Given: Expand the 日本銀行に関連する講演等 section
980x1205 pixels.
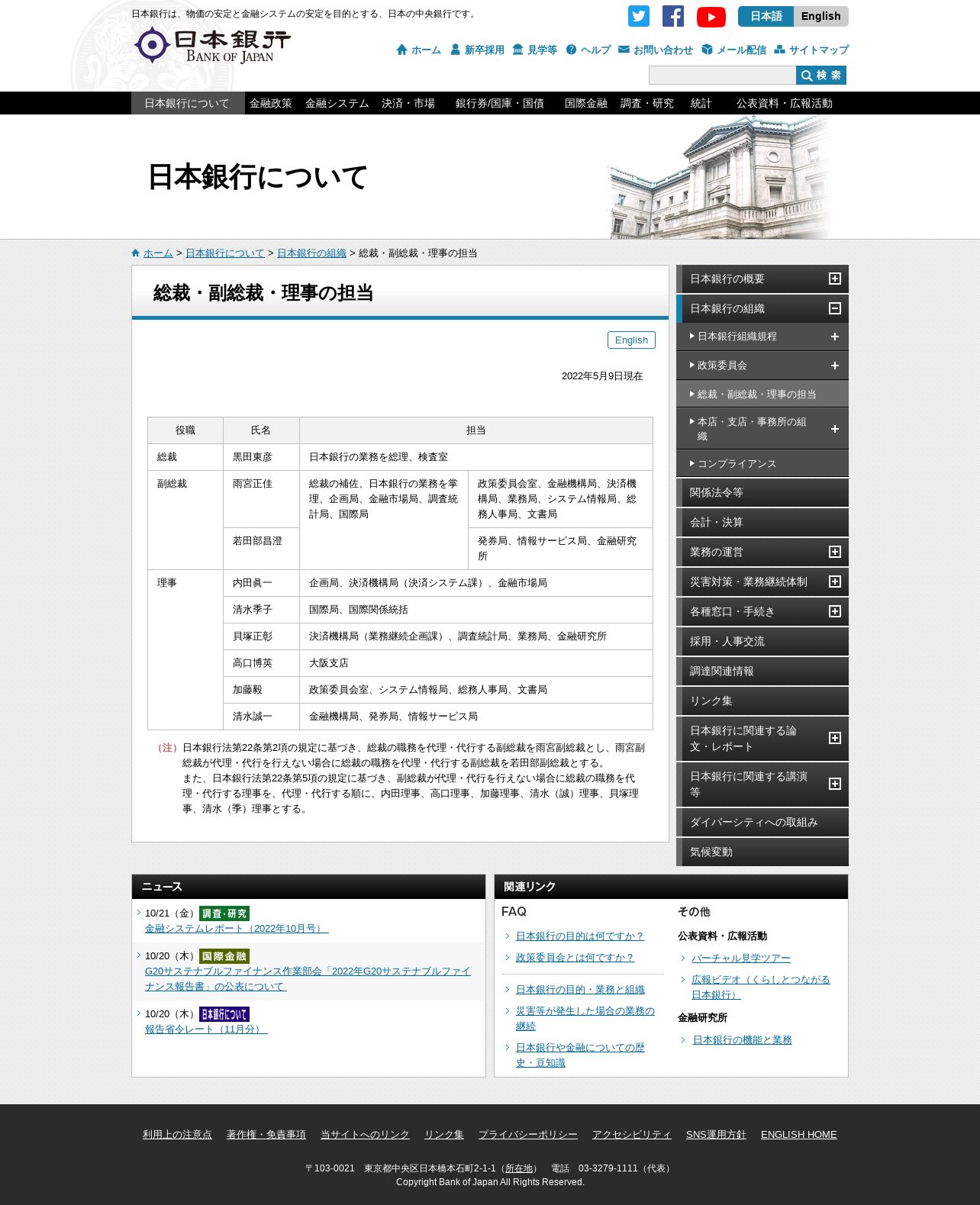Looking at the screenshot, I should tap(835, 784).
